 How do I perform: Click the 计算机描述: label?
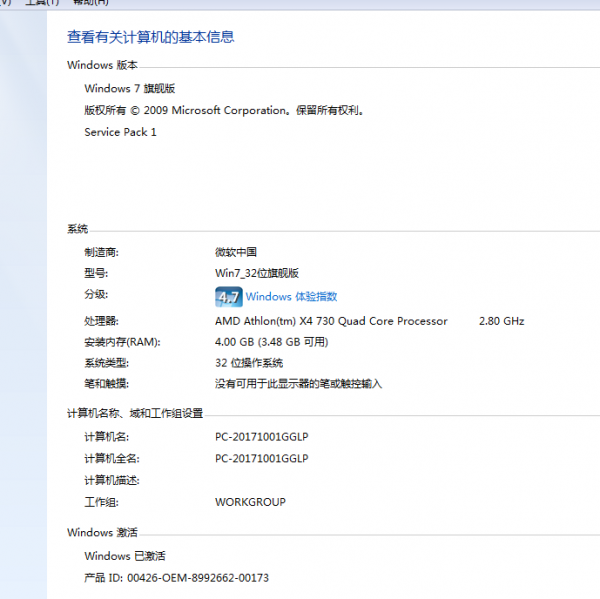click(x=112, y=480)
